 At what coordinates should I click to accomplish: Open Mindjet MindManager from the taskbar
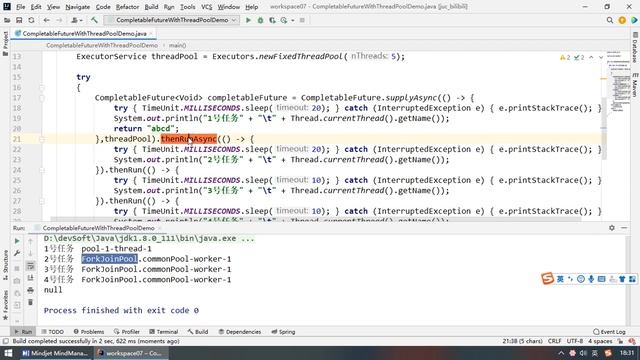pos(55,353)
